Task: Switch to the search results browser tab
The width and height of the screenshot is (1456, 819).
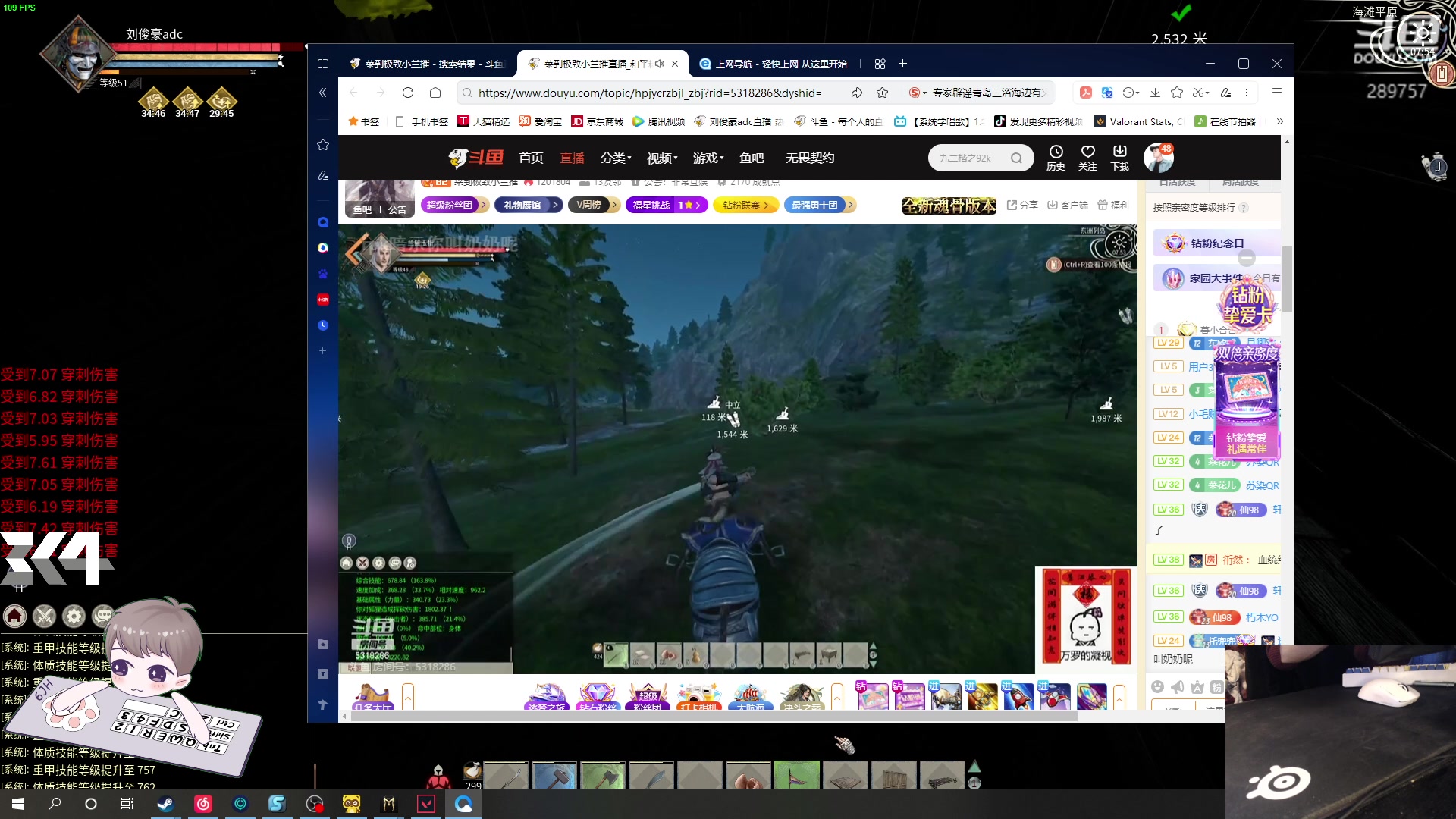Action: 426,64
